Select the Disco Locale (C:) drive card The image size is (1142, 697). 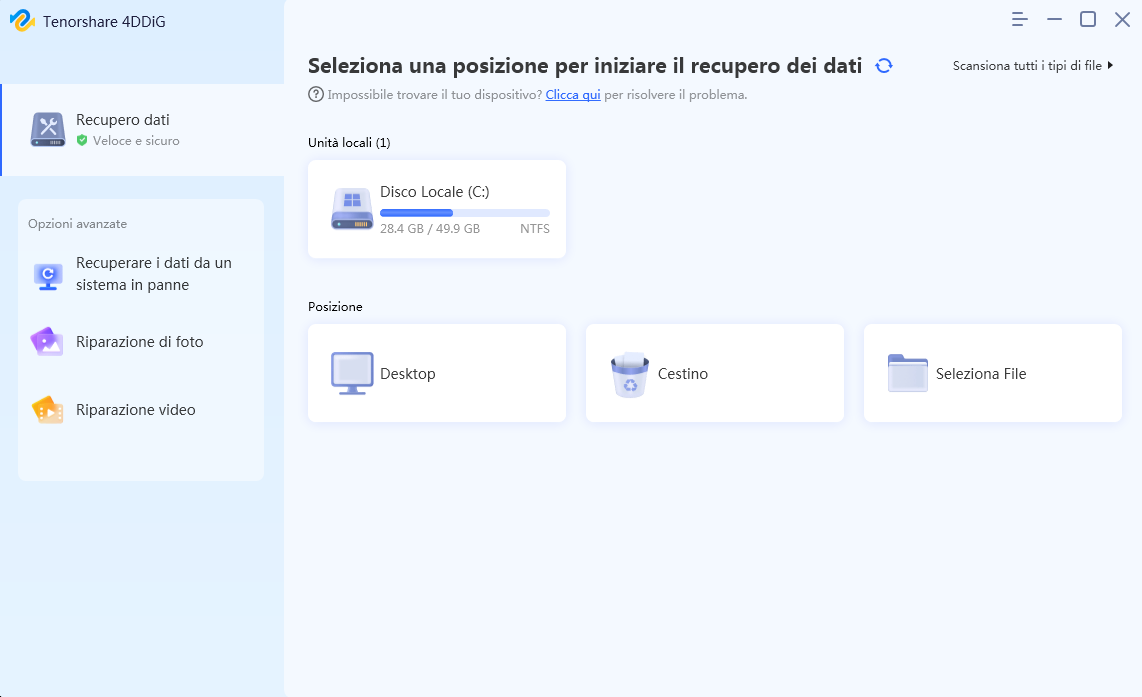pos(437,209)
